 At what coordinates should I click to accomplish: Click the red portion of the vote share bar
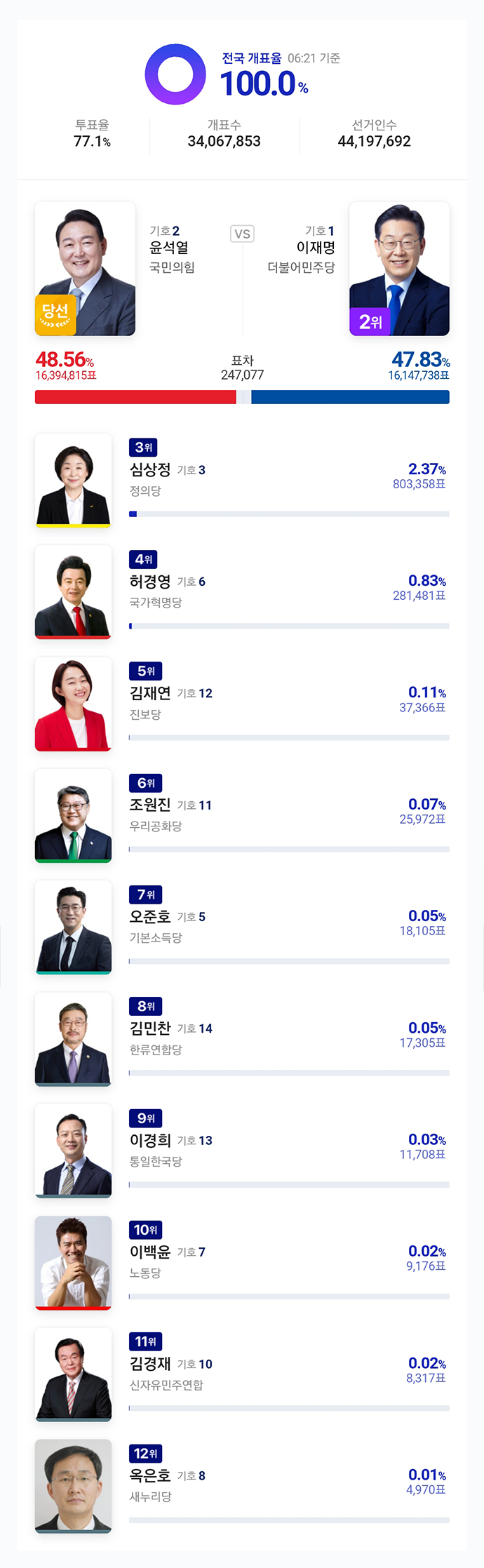click(x=135, y=397)
